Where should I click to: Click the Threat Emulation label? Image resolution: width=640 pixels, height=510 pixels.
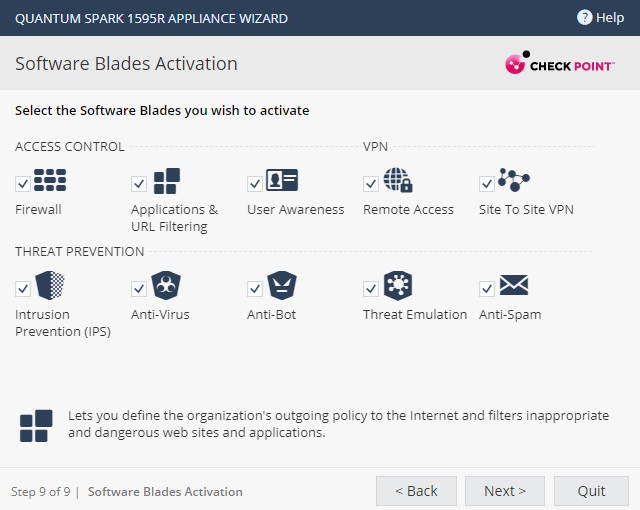pos(415,315)
